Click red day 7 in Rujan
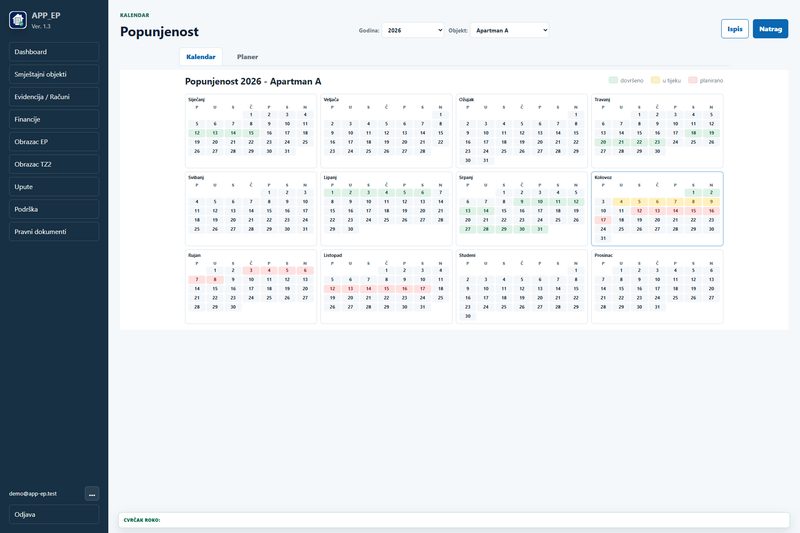The width and height of the screenshot is (800, 533). coord(197,280)
